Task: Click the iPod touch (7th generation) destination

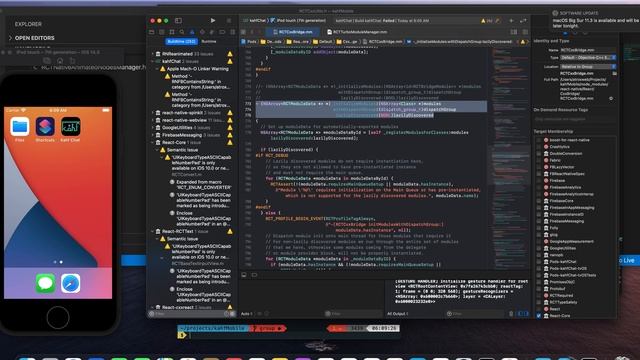Action: click(x=299, y=20)
